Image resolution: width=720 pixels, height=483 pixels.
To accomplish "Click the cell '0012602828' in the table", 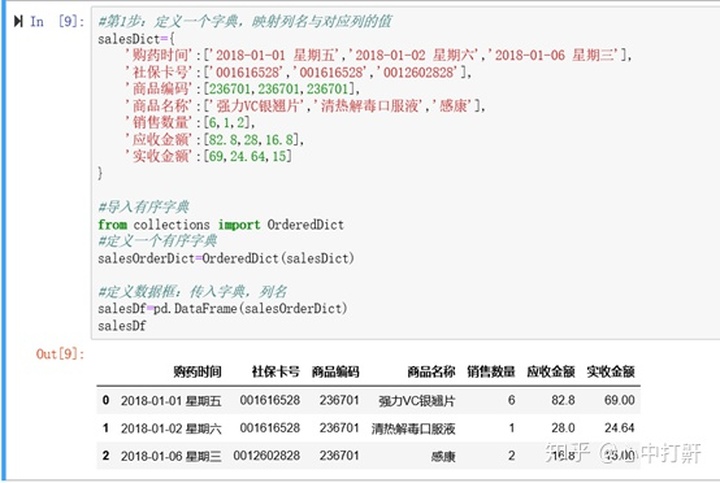I will [x=266, y=455].
